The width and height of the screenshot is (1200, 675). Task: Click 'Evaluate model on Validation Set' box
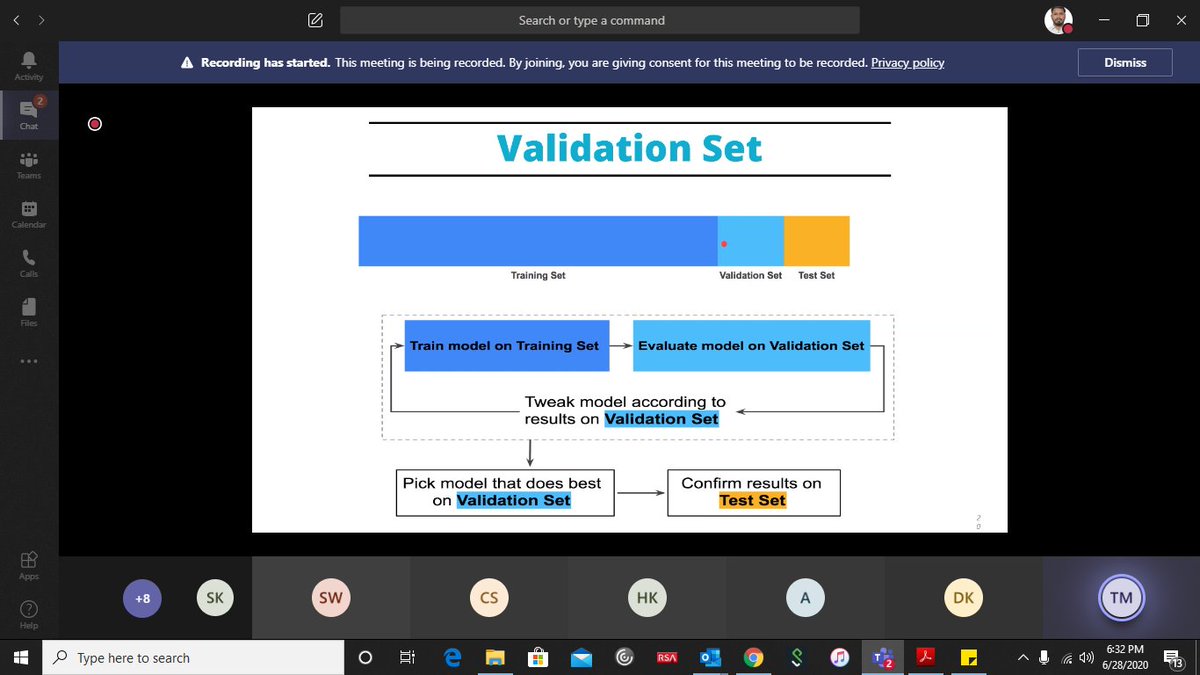[x=751, y=345]
